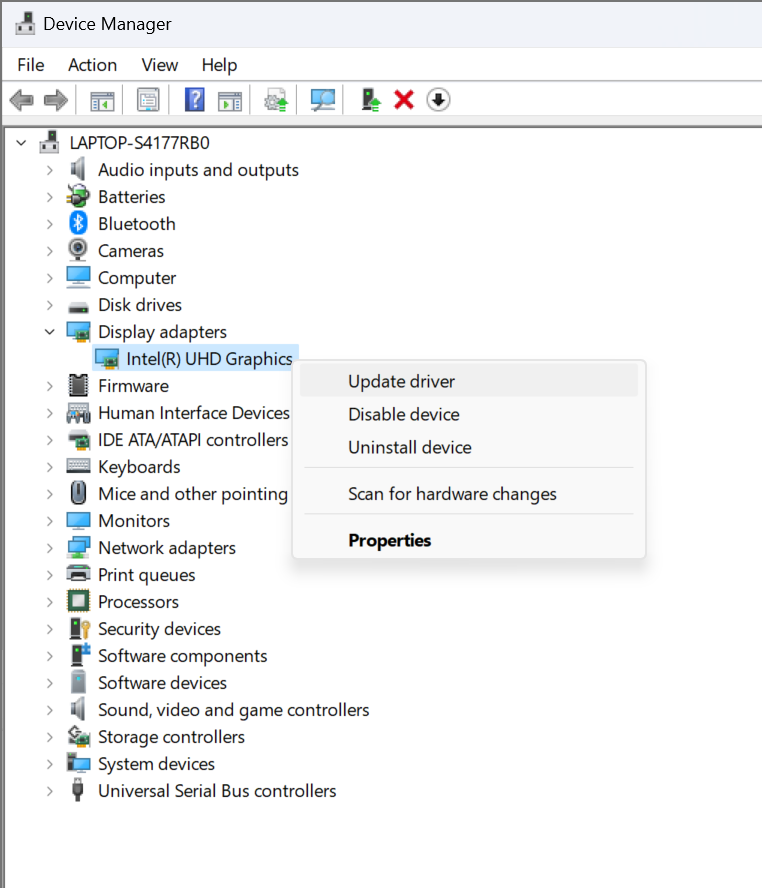Expand the Audio inputs and outputs category
This screenshot has width=762, height=888.
coord(50,170)
